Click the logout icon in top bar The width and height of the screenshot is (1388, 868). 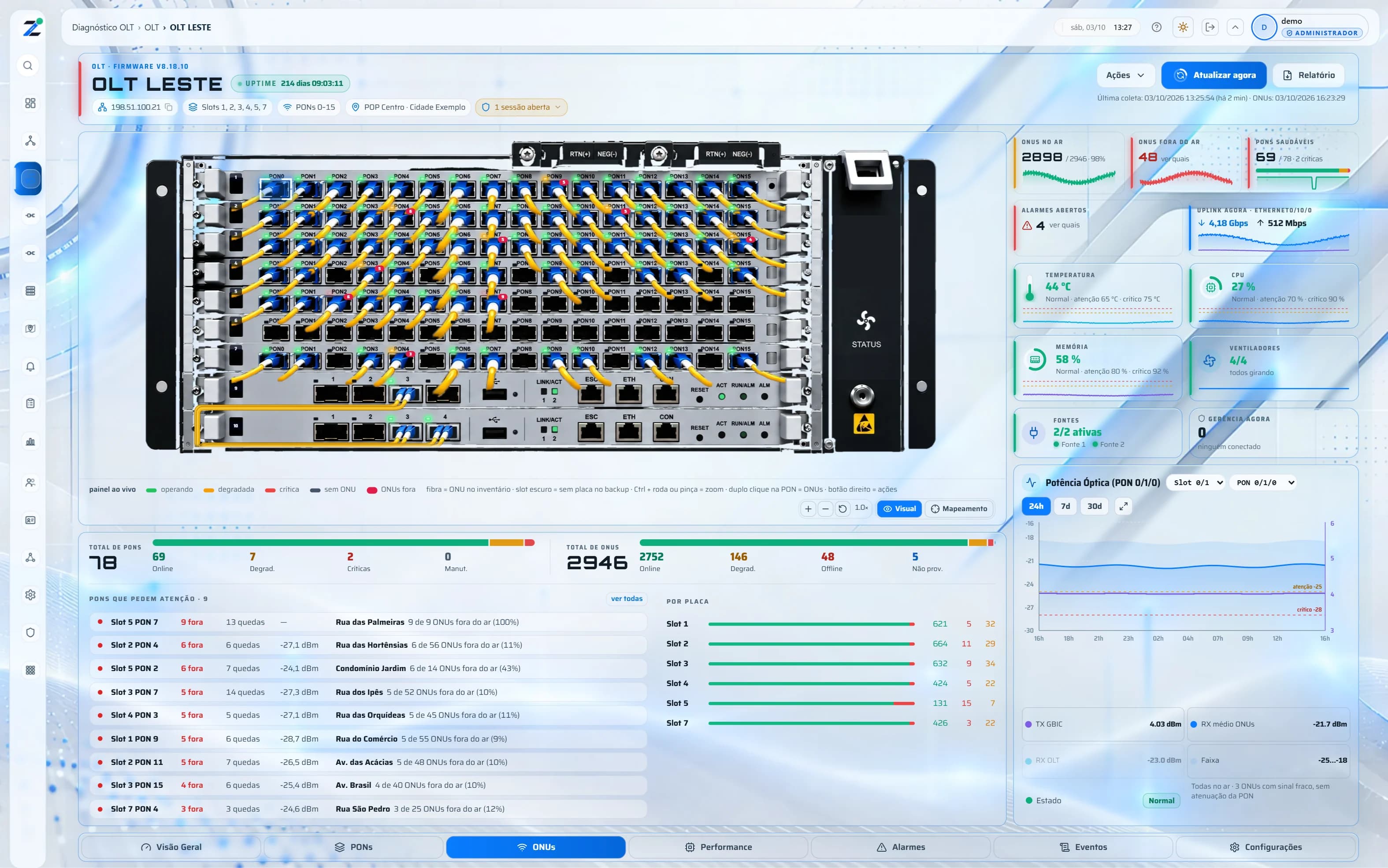tap(1210, 27)
